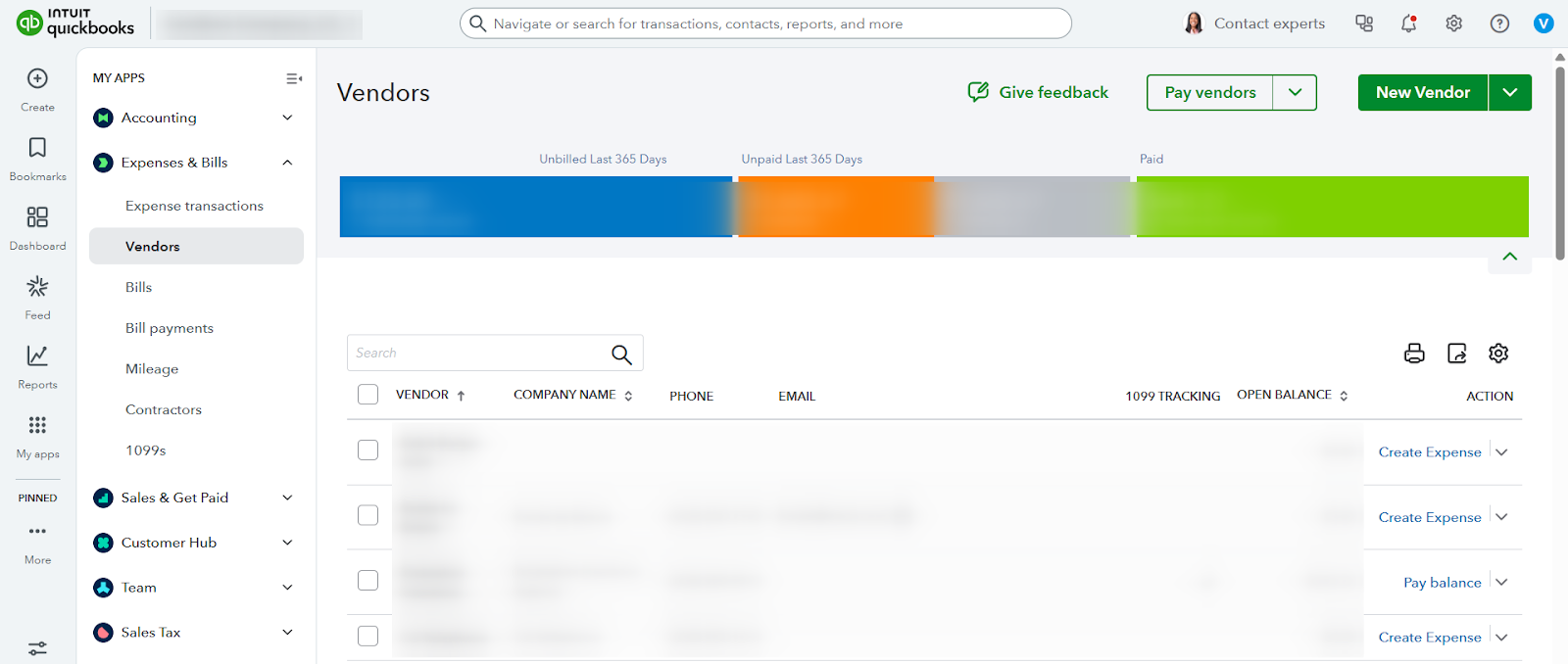This screenshot has height=664, width=1568.
Task: Click the Give feedback button
Action: (1038, 92)
